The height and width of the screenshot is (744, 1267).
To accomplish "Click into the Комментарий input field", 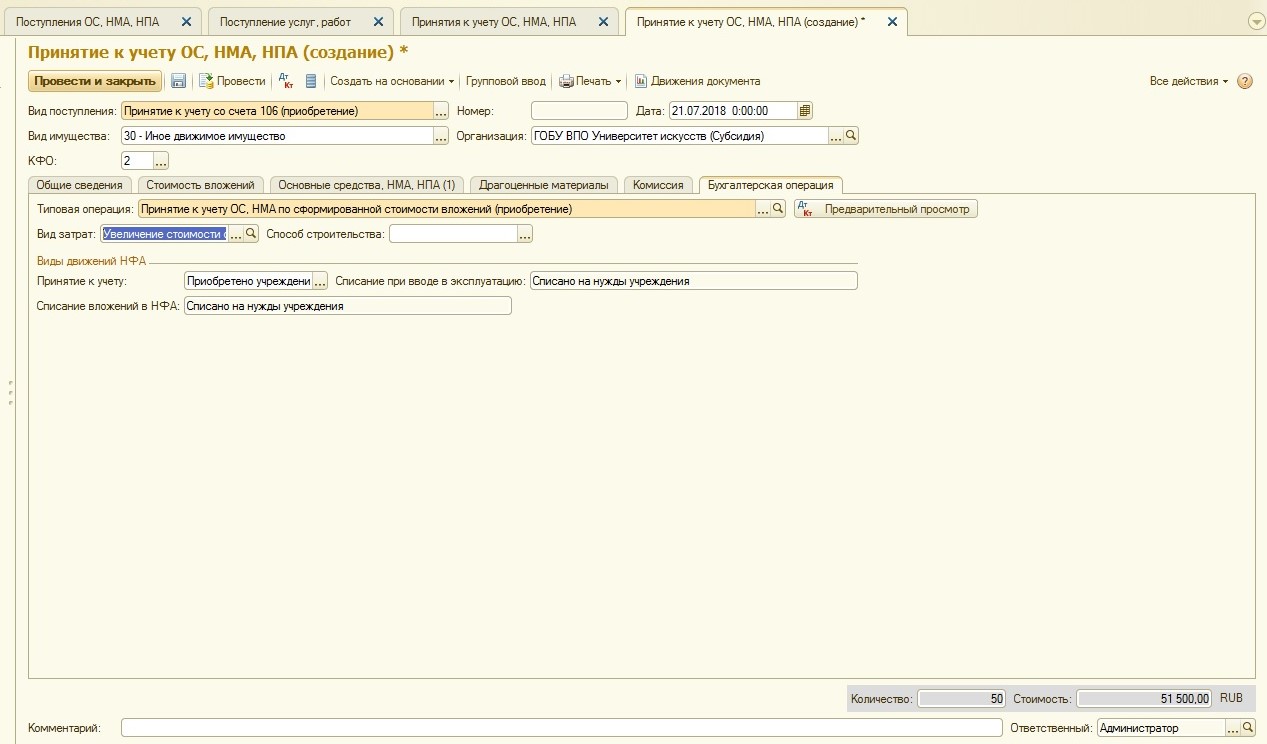I will pyautogui.click(x=560, y=728).
